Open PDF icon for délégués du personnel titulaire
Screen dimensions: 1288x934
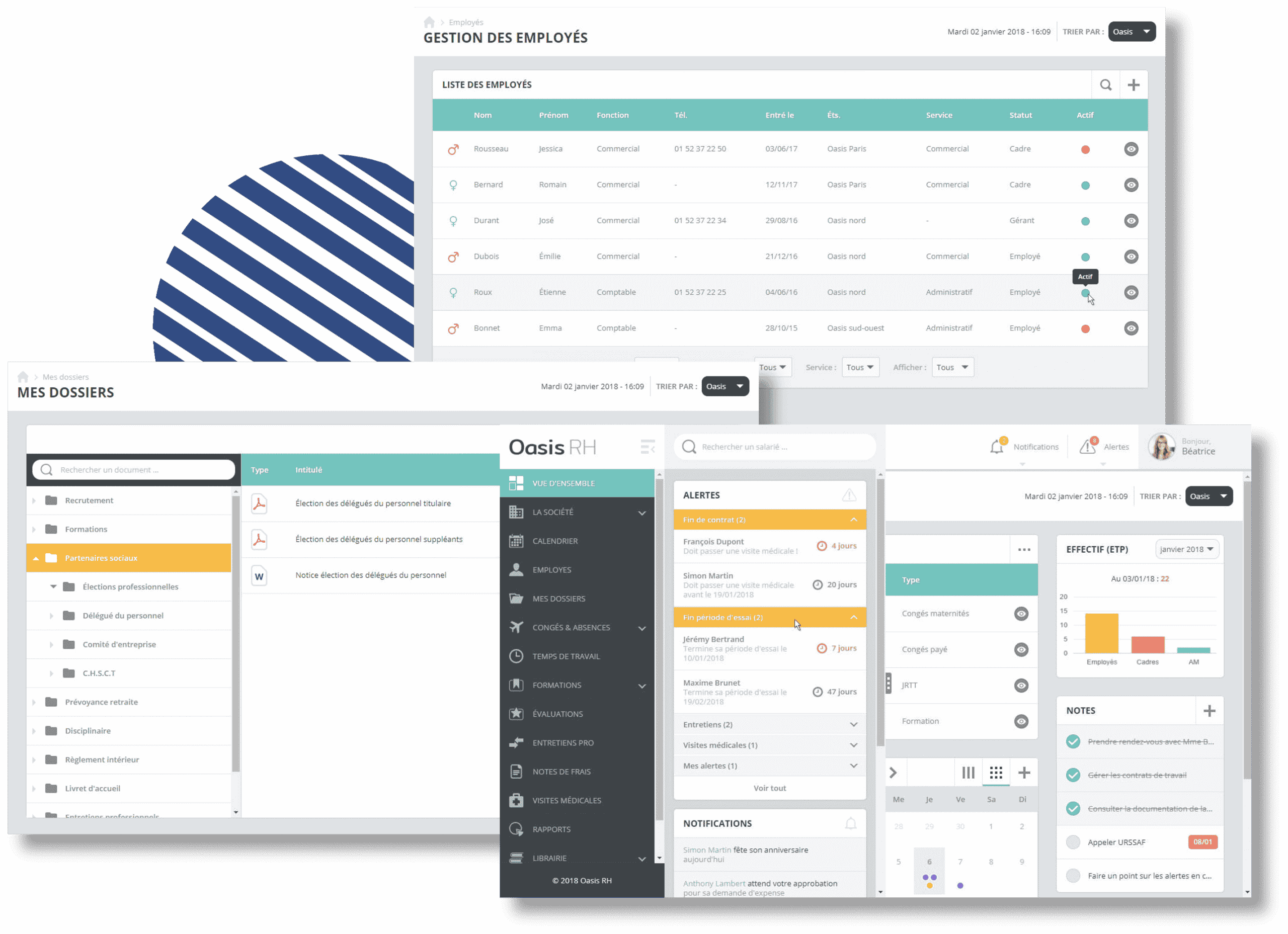coord(259,503)
